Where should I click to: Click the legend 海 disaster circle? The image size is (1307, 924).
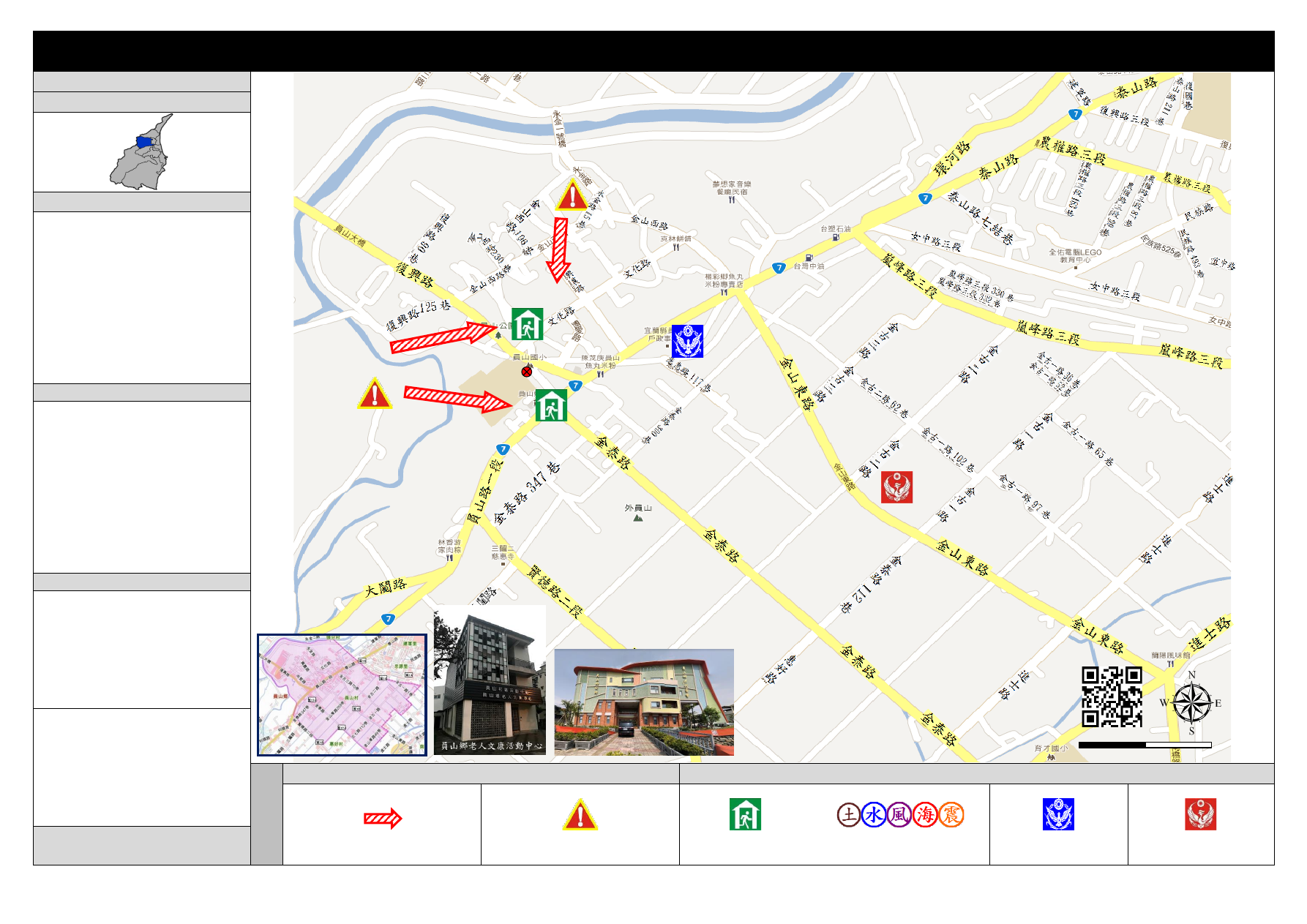pos(925,814)
